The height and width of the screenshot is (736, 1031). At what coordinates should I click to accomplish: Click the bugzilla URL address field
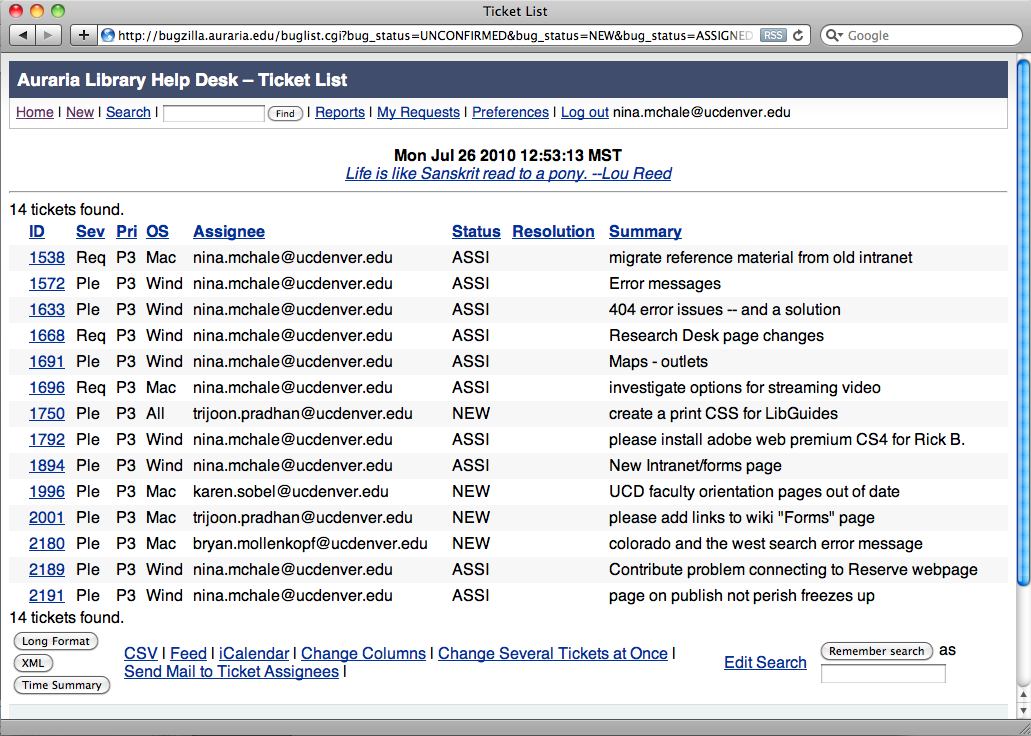pyautogui.click(x=435, y=35)
